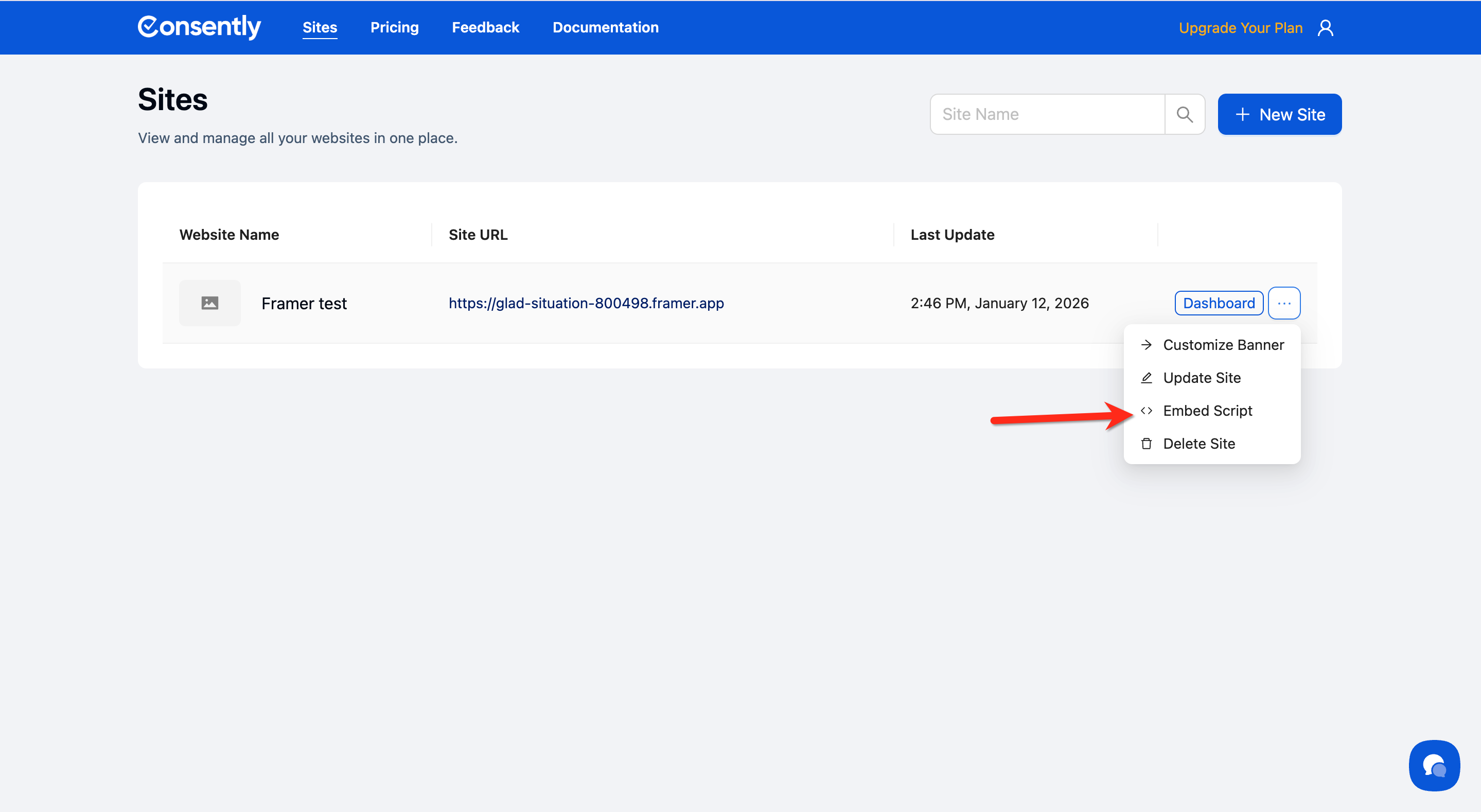
Task: Click the search magnifier icon
Action: point(1185,114)
